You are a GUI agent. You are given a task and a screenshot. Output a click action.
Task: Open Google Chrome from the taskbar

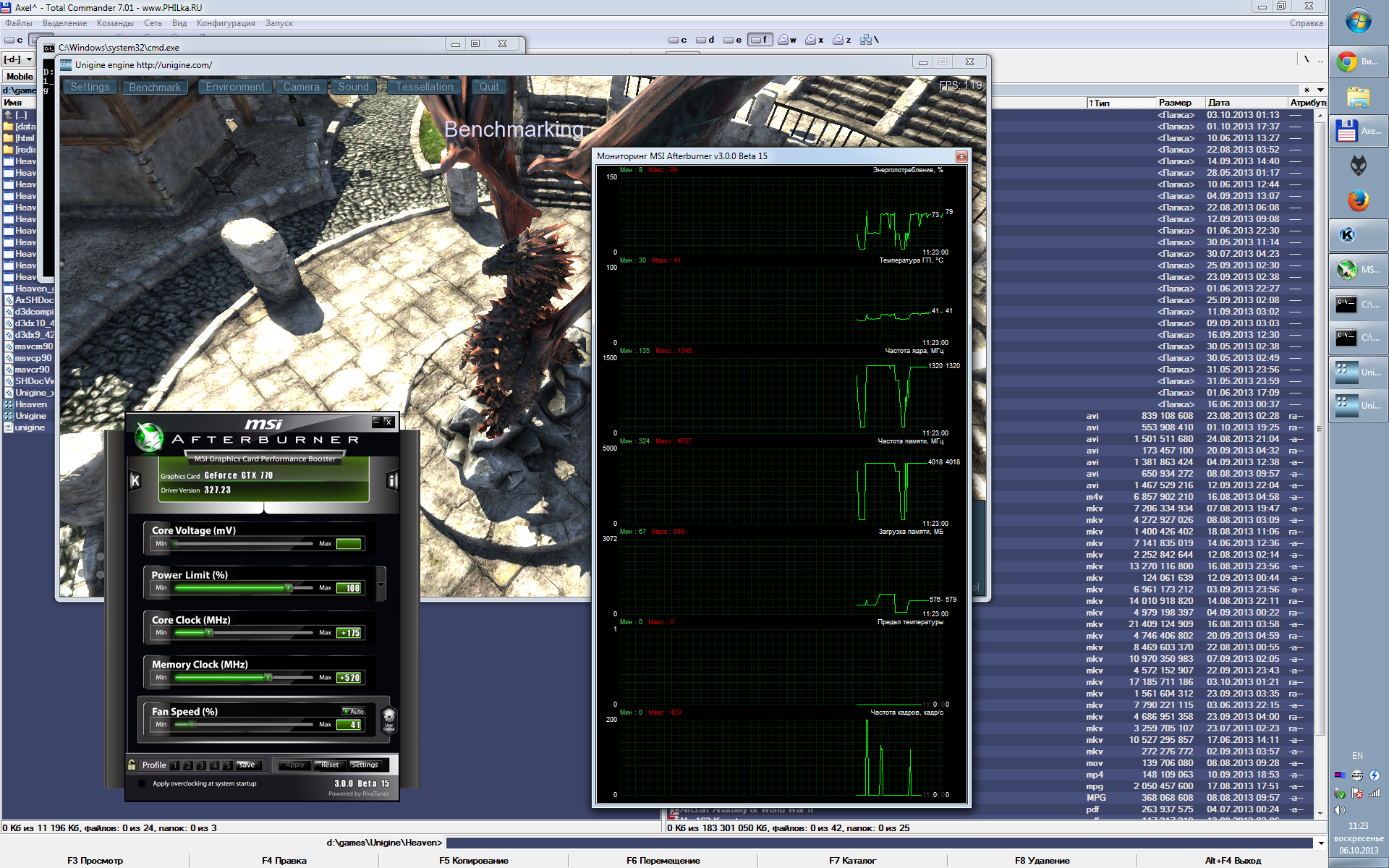tap(1347, 61)
